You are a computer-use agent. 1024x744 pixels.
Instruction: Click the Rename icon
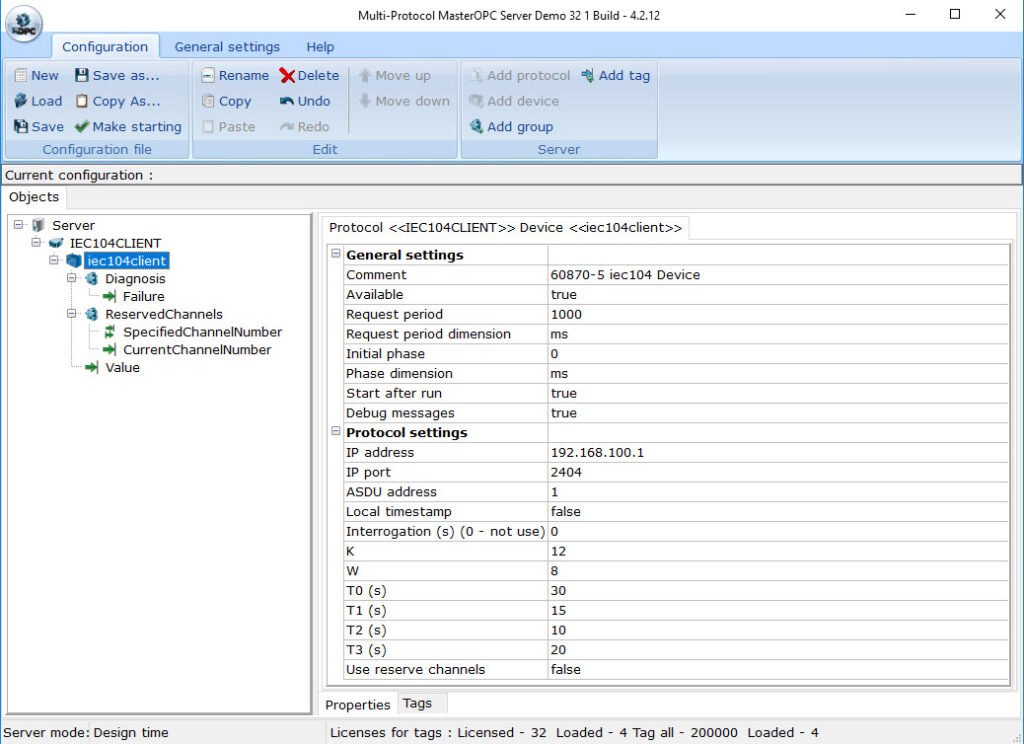235,75
